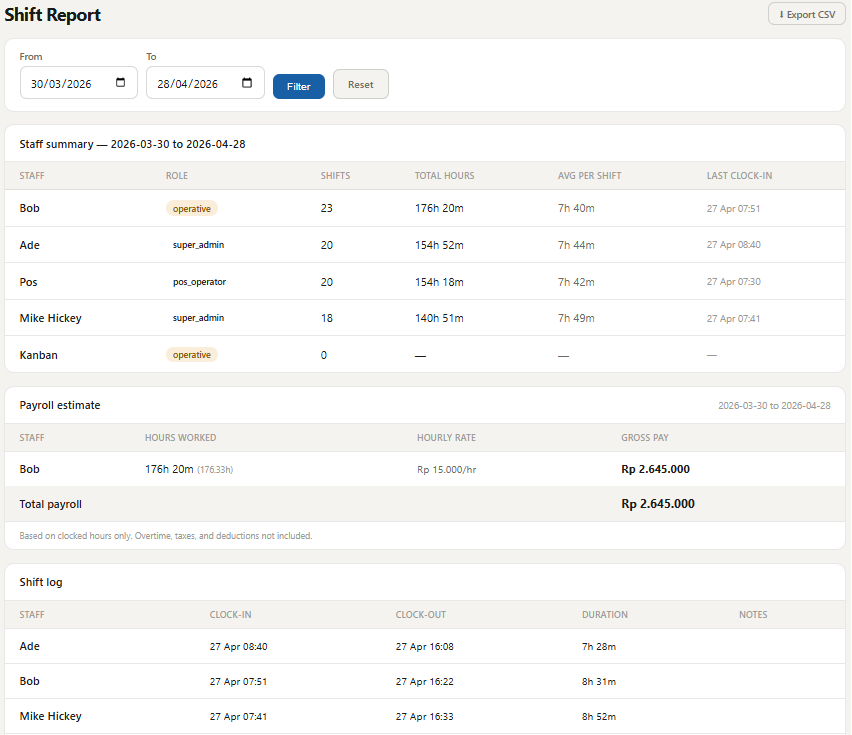Click Ade's clock-in 27 Apr 08:40 in shift log
Screen dimensions: 852x735
(239, 646)
